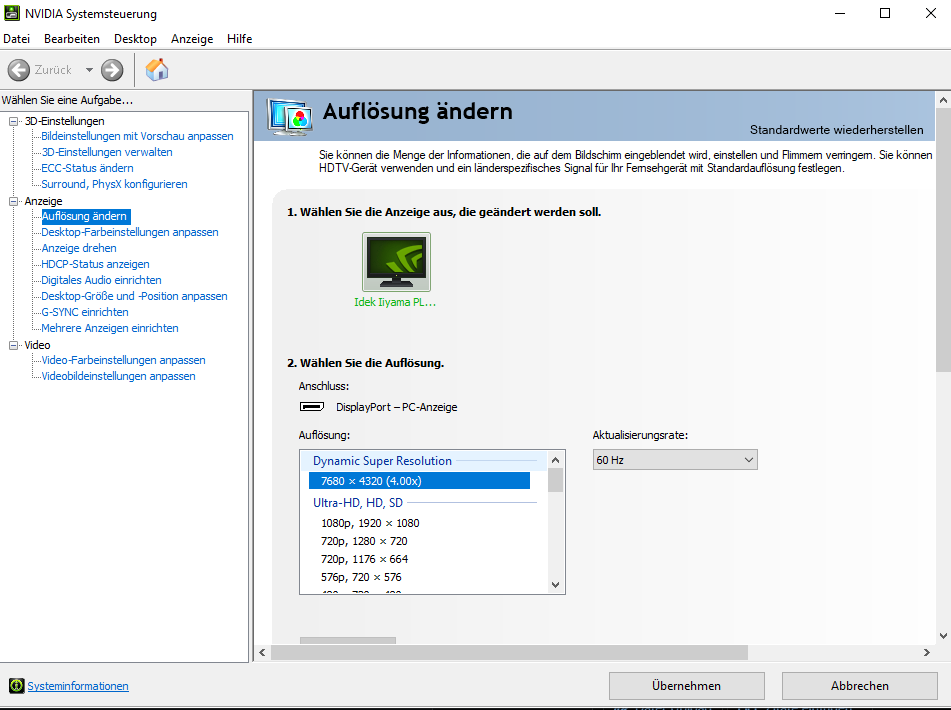Select 7680 × 4320 (4.00x) resolution
This screenshot has width=951, height=710.
coord(419,481)
